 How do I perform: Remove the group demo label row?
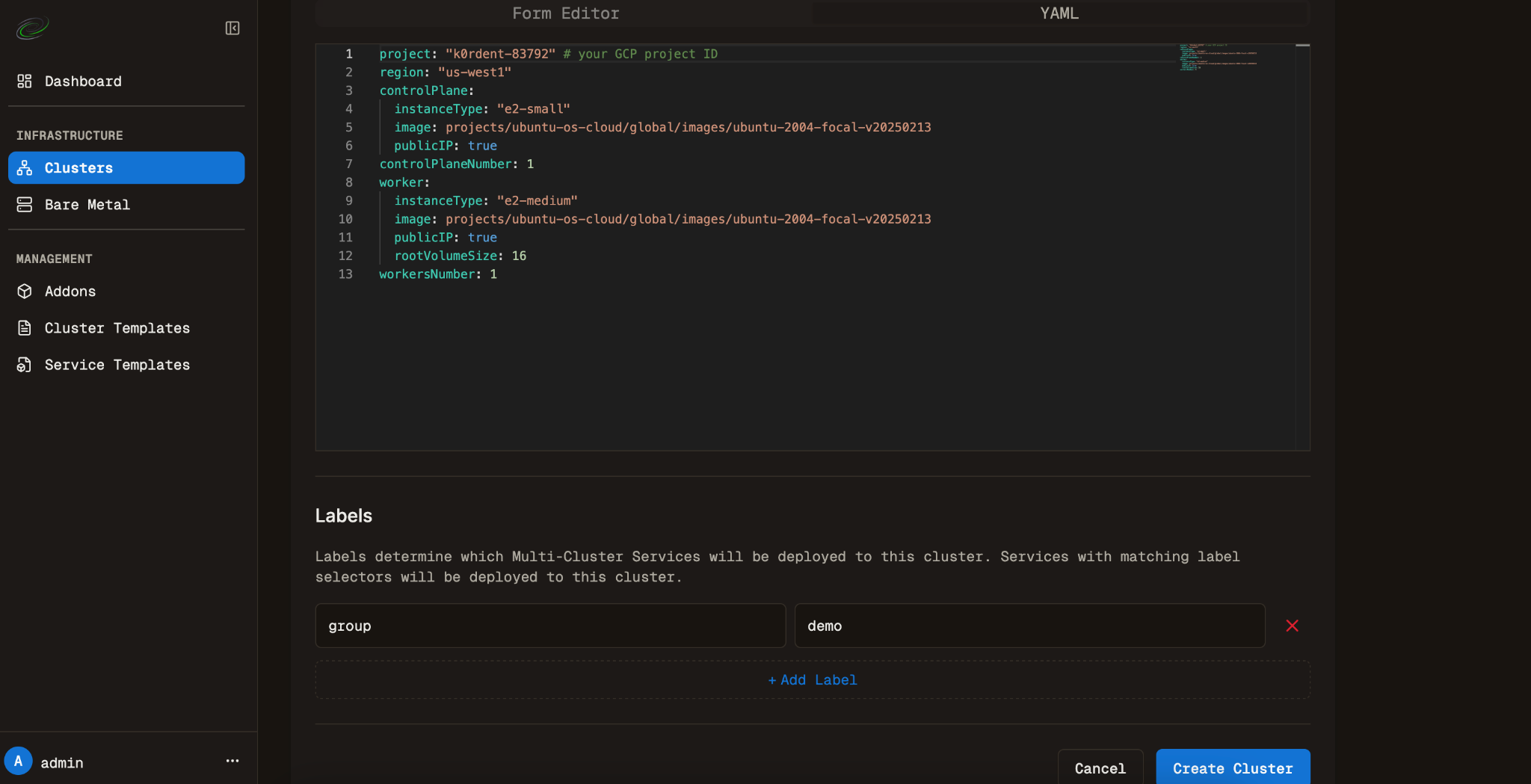point(1292,626)
